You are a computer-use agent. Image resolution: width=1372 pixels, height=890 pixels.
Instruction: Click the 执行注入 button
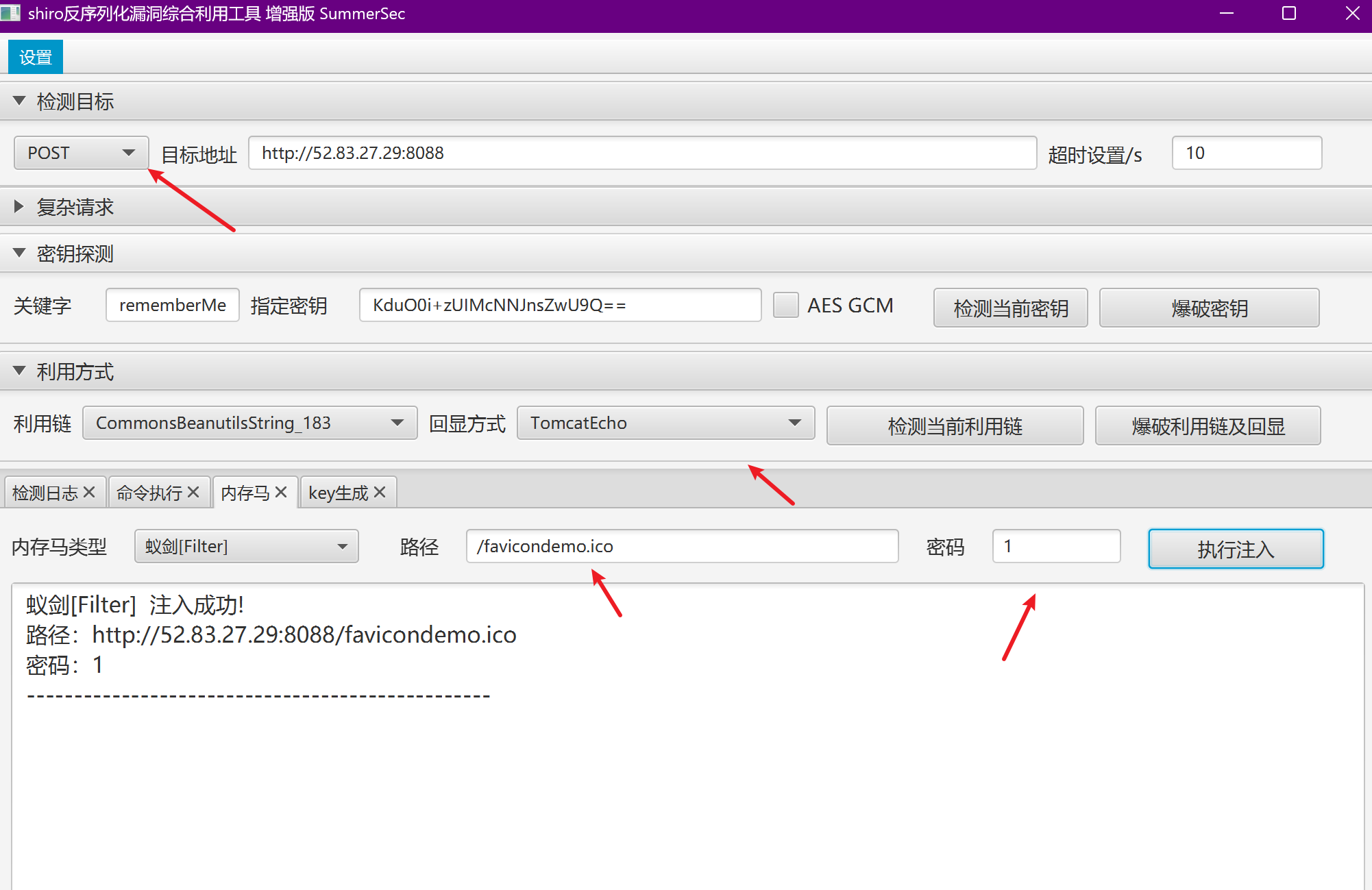(x=1235, y=549)
